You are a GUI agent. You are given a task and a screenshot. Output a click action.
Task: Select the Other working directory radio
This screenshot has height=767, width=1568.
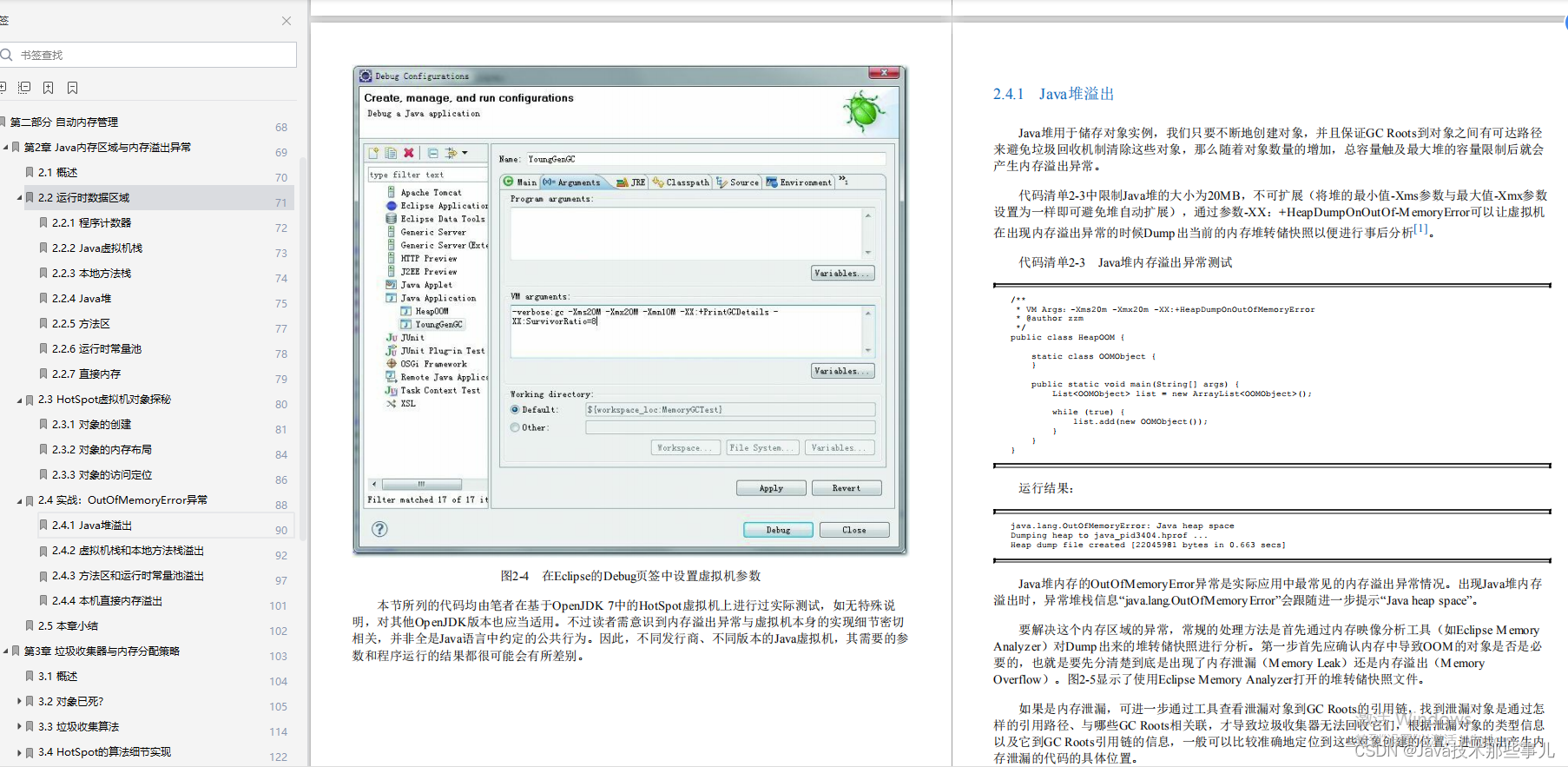click(515, 427)
